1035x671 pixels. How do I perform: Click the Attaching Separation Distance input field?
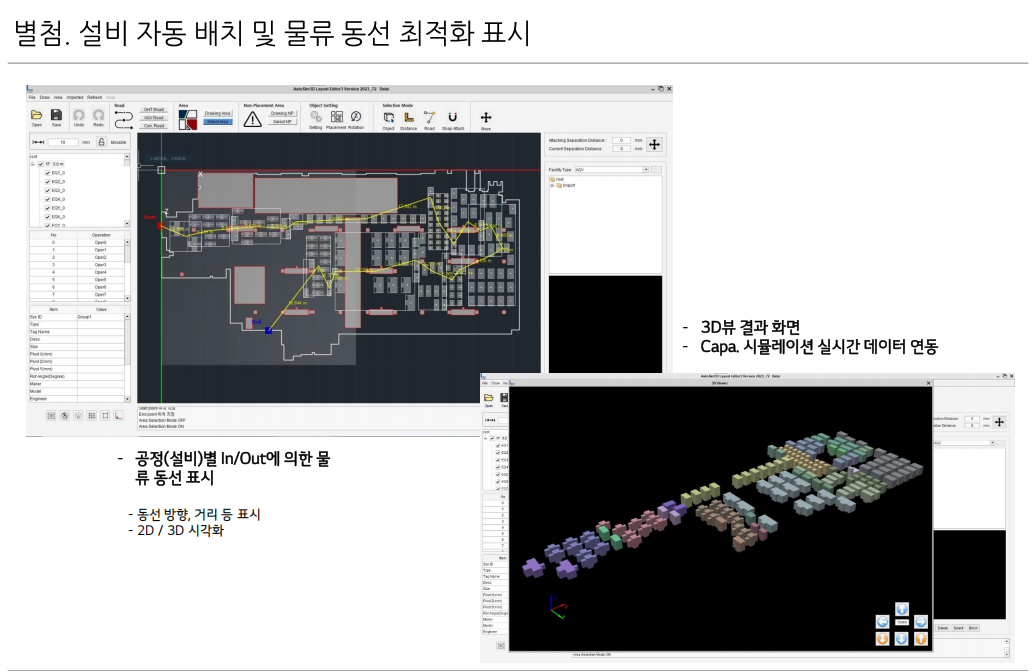[x=623, y=141]
